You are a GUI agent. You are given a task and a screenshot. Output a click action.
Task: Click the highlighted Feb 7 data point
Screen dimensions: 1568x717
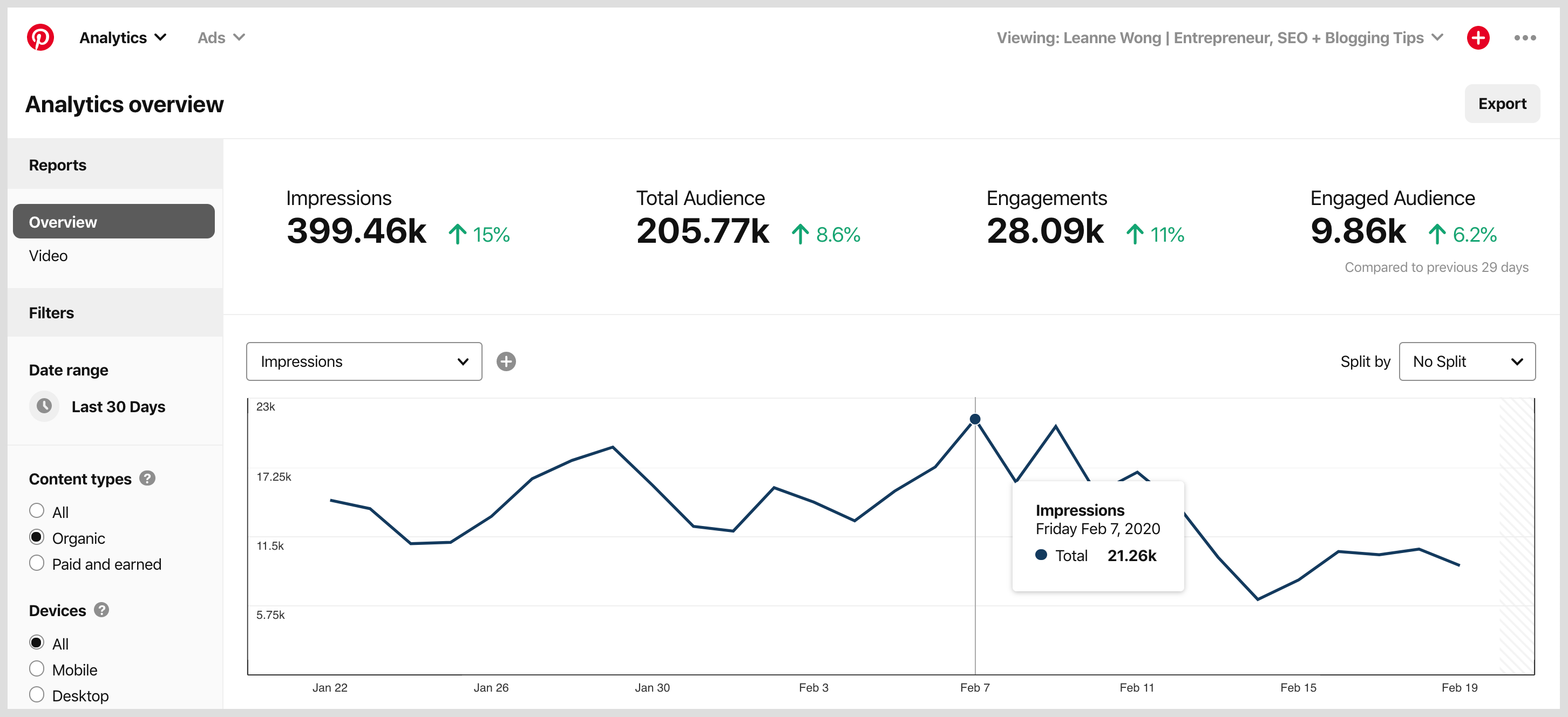[x=976, y=419]
